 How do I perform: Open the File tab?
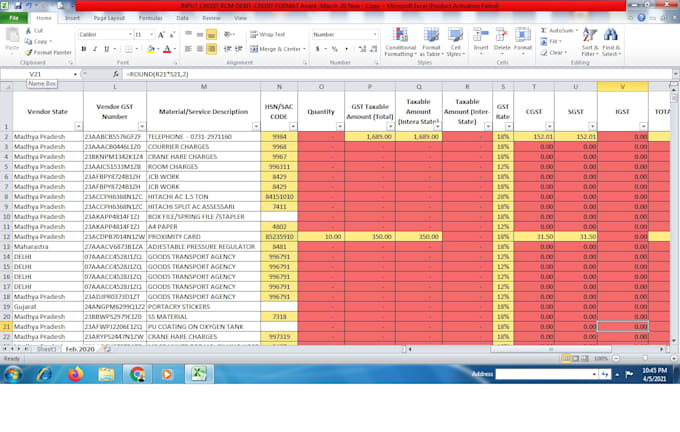tap(14, 18)
